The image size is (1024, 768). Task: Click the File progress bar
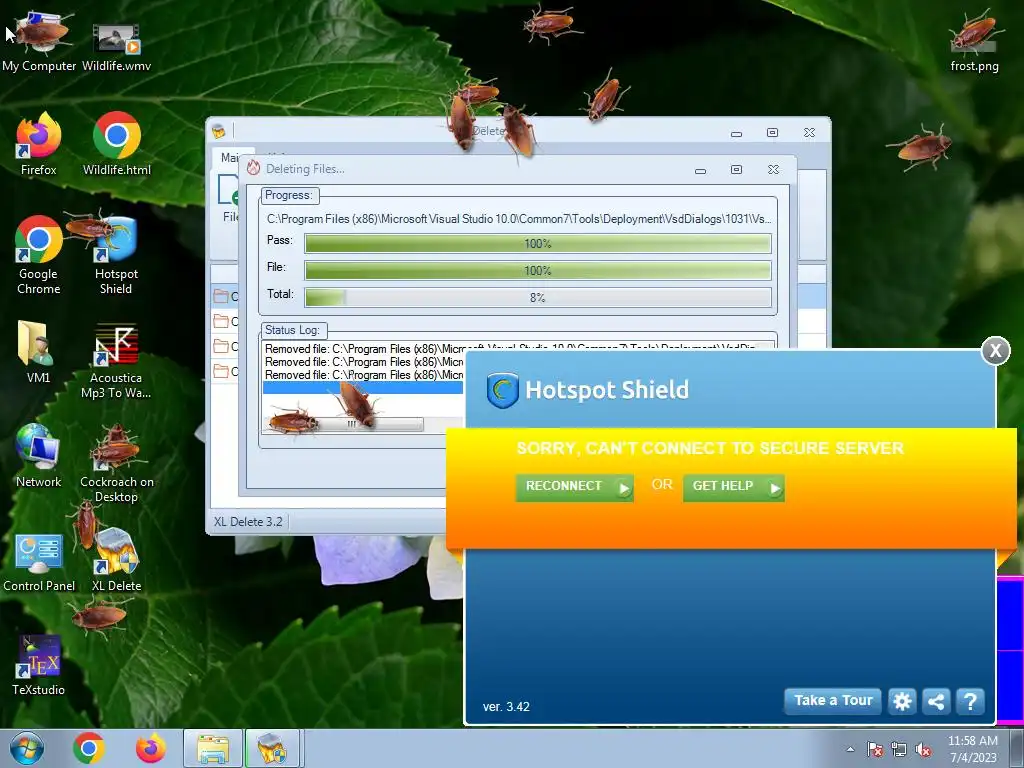click(537, 270)
